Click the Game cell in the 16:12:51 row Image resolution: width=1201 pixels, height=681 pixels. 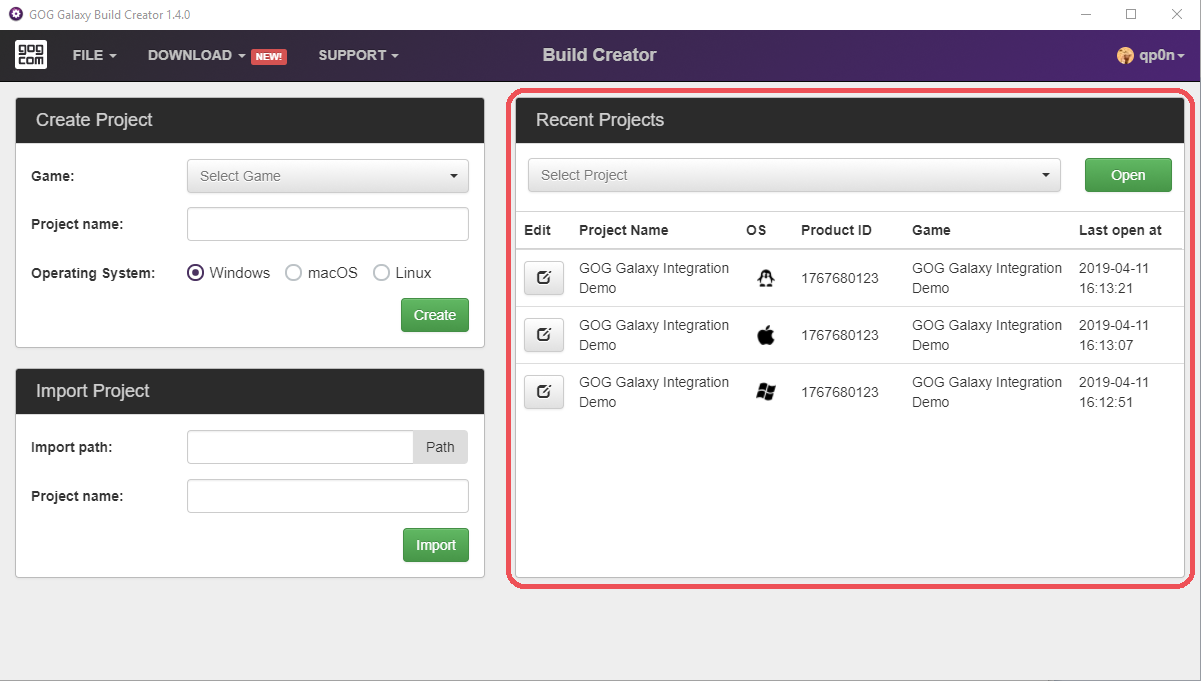tap(987, 392)
